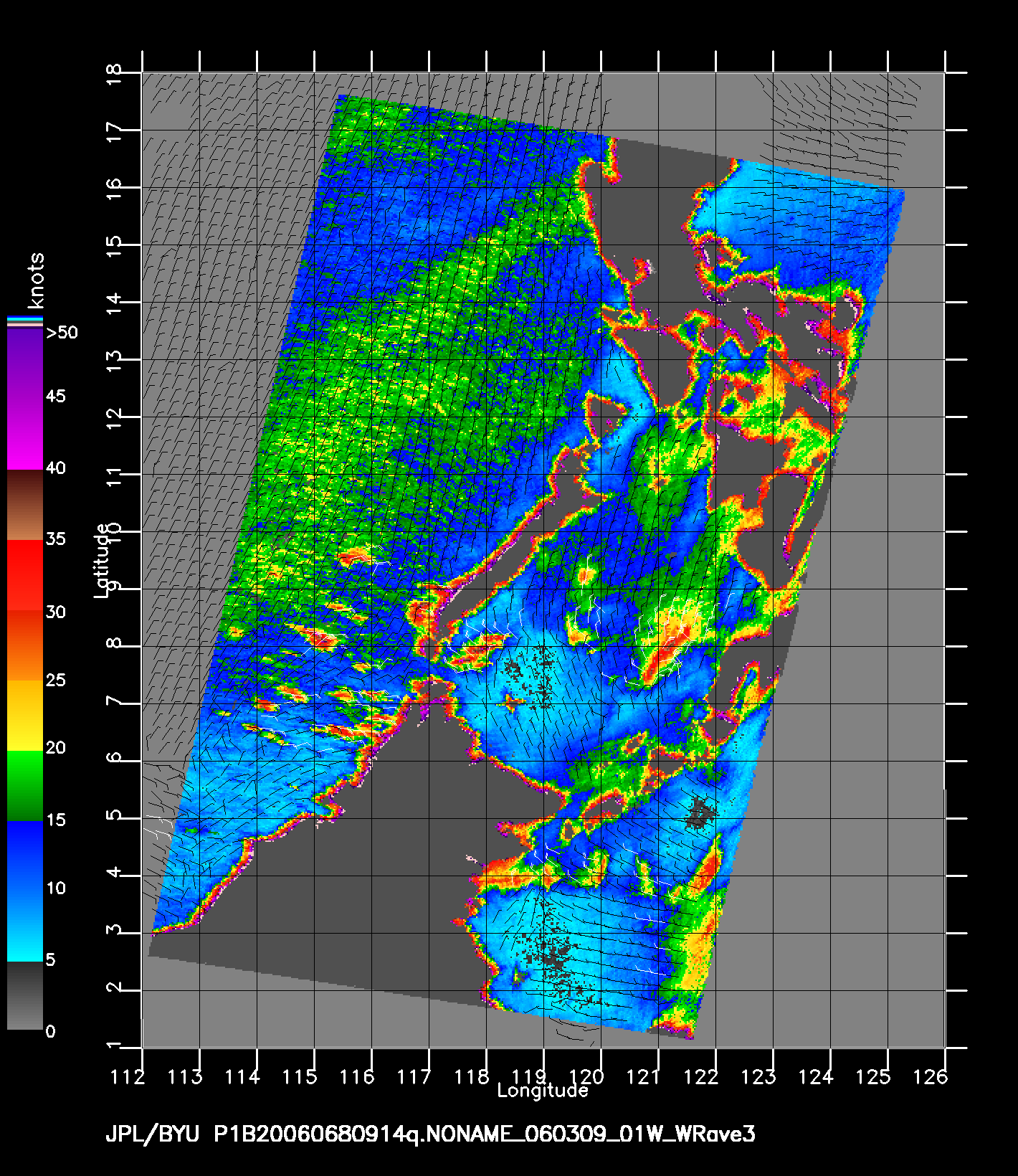Screen dimensions: 1018x1176
Task: Click the '5' colorbar label
Action: tap(50, 959)
